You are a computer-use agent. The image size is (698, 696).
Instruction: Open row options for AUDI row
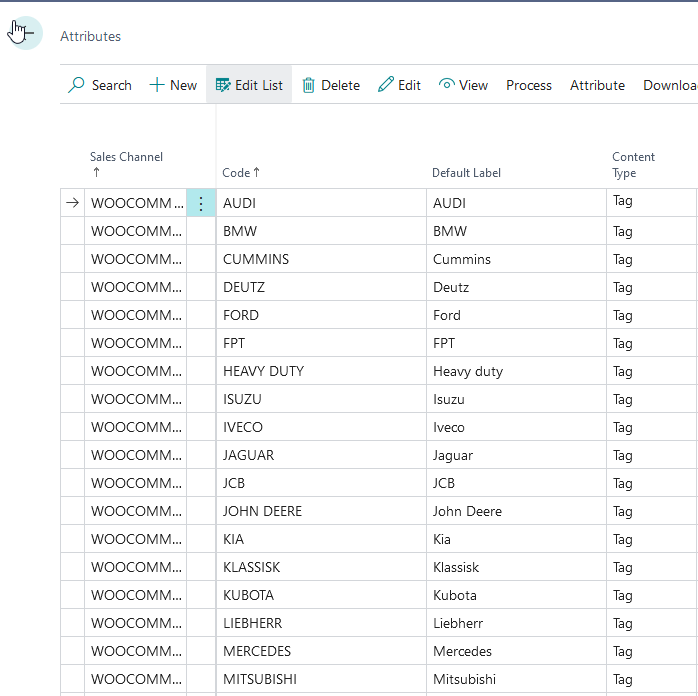pos(201,203)
